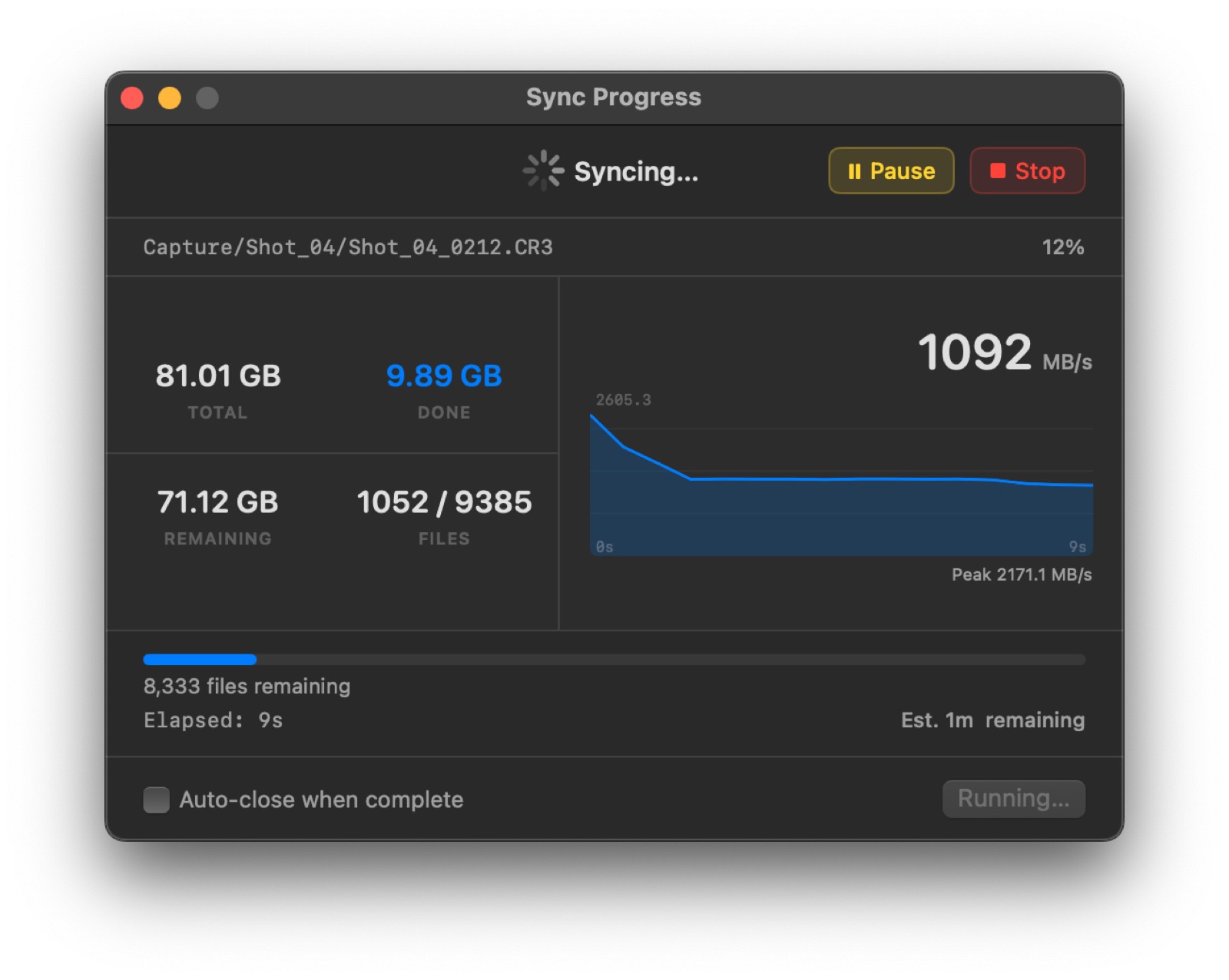The height and width of the screenshot is (980, 1229).
Task: Click the Running... status button
Action: (x=1013, y=799)
